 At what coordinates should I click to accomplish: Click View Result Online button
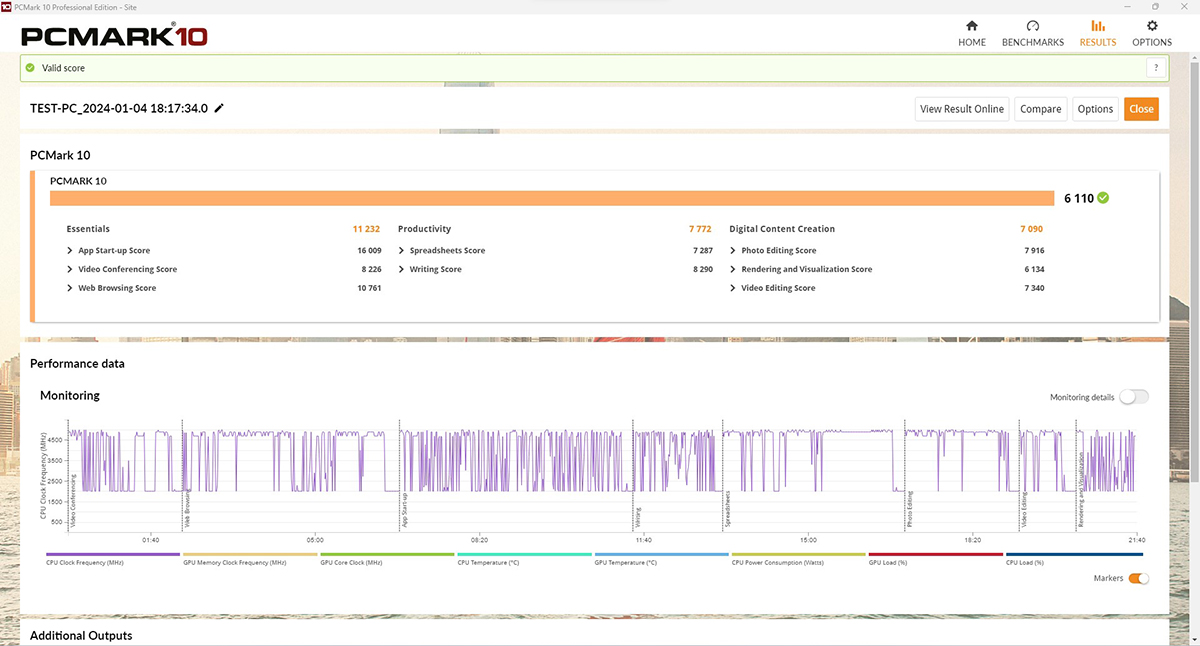[962, 109]
